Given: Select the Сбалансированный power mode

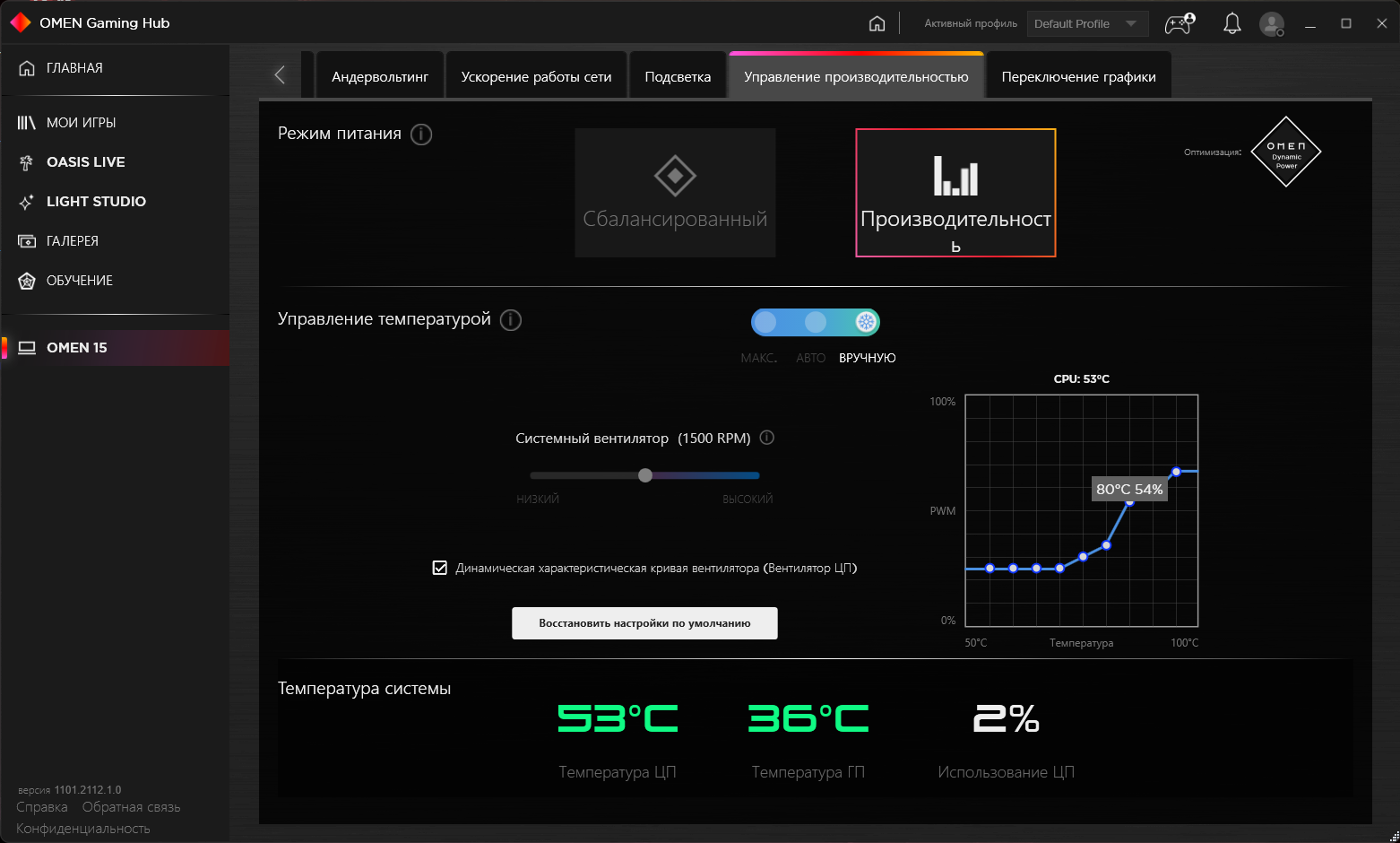Looking at the screenshot, I should click(x=675, y=193).
